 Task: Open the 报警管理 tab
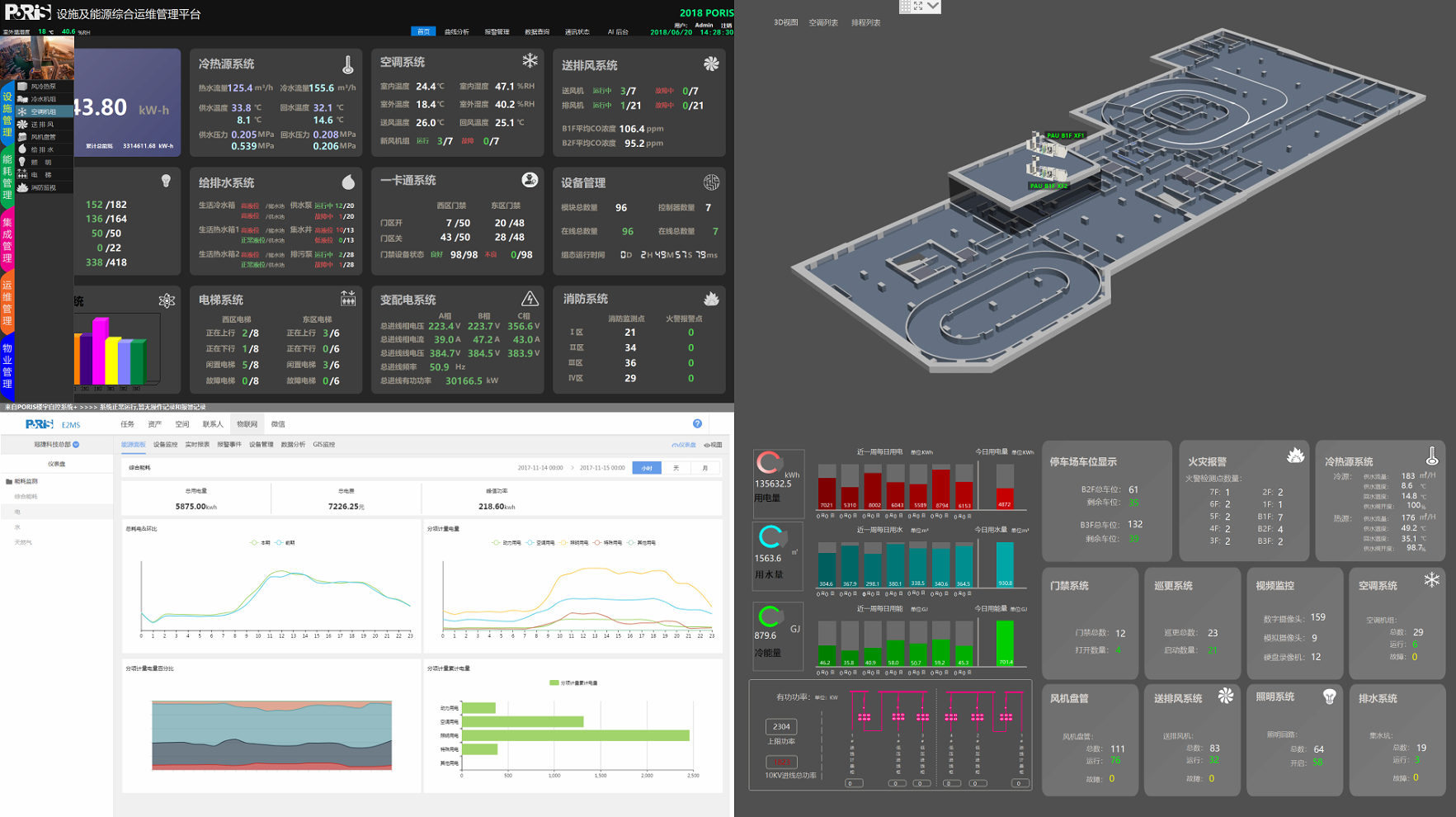[x=497, y=32]
